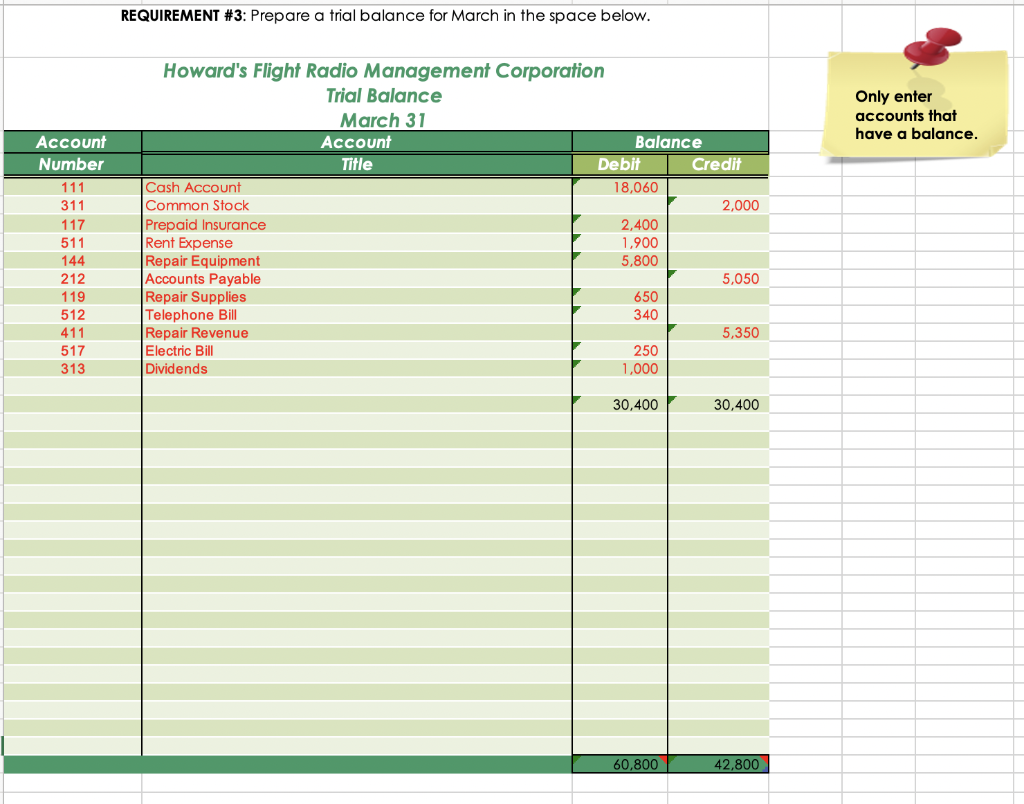
Task: Select the green comment marker beside 18,060
Action: point(576,181)
